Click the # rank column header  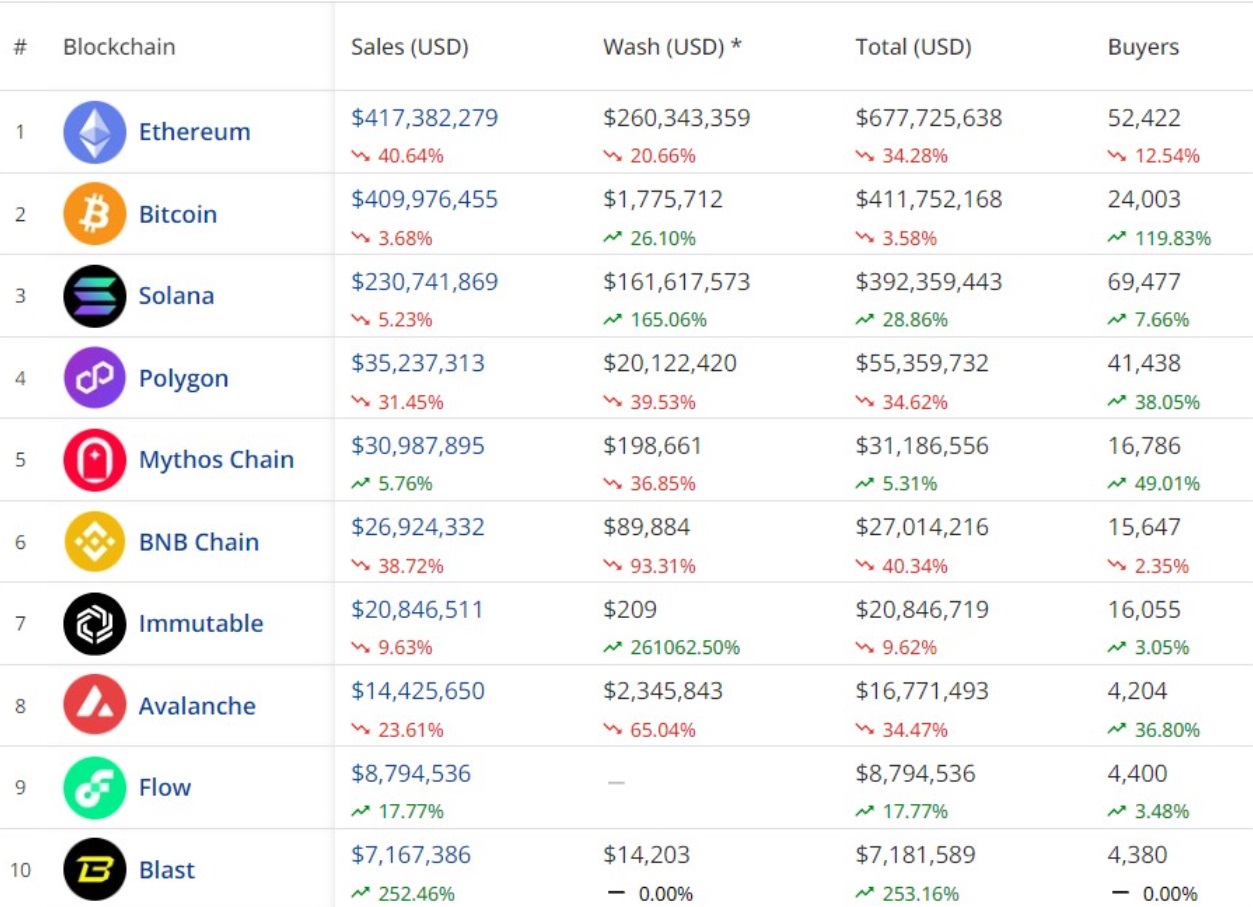(x=20, y=47)
